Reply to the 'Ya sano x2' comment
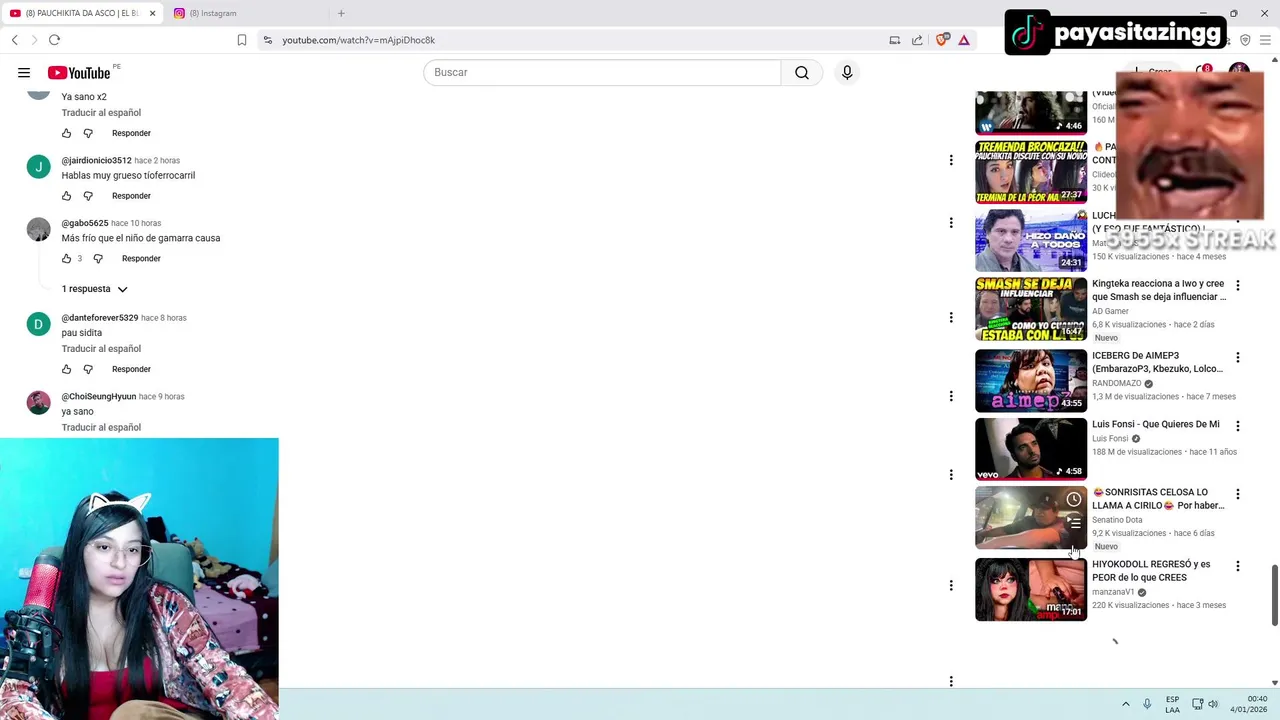1280x720 pixels. click(x=131, y=133)
